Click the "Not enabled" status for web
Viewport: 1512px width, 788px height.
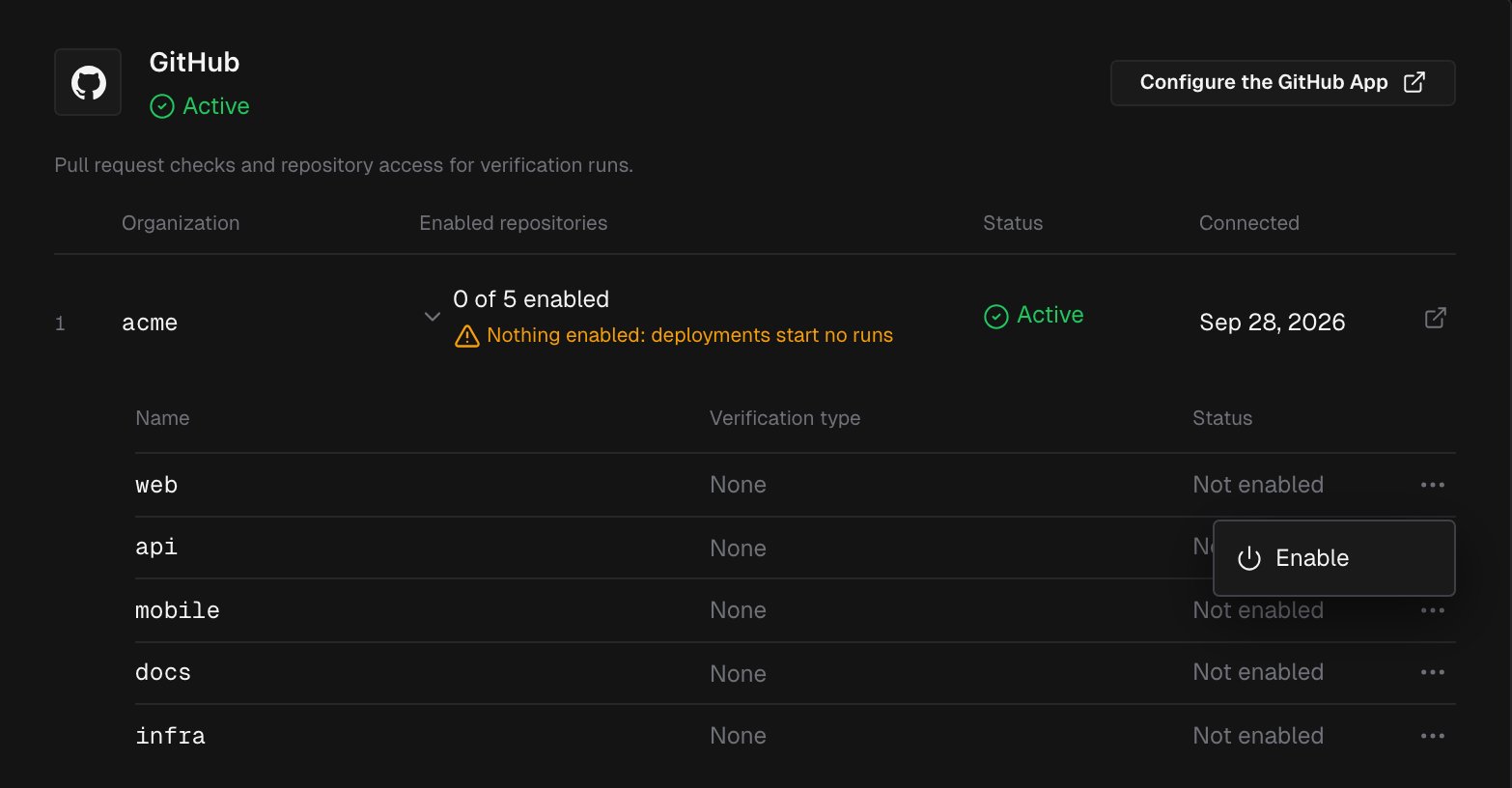pos(1258,485)
